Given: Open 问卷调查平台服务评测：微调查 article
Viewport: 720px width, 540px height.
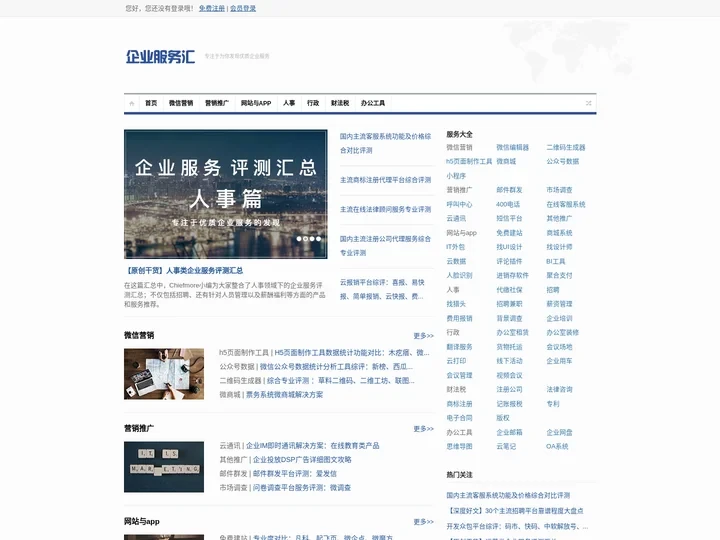Looking at the screenshot, I should 302,488.
